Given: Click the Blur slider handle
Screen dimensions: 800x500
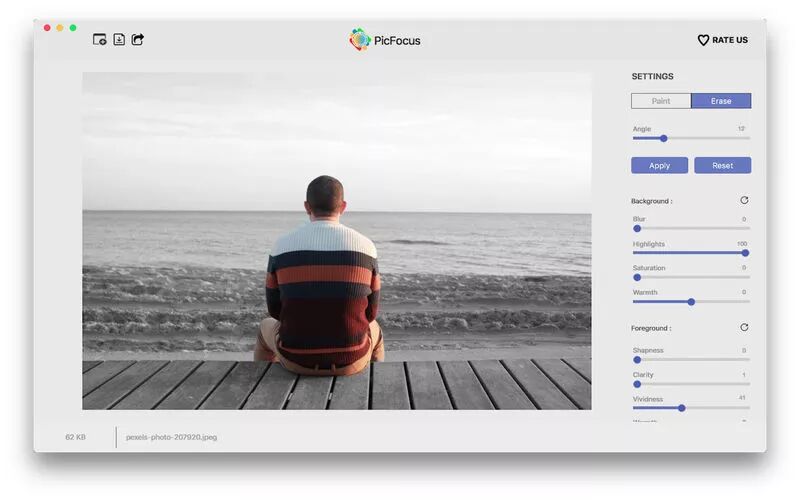Looking at the screenshot, I should pos(637,229).
